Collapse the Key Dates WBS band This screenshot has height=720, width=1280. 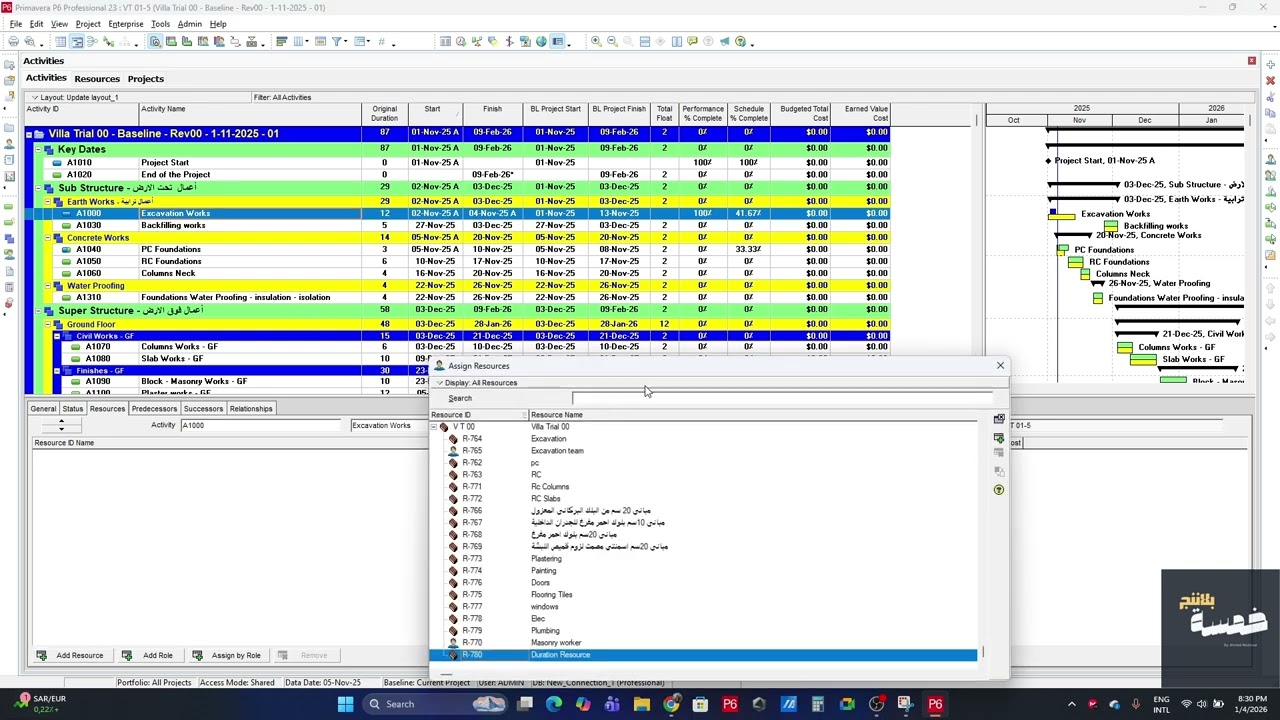coord(38,150)
